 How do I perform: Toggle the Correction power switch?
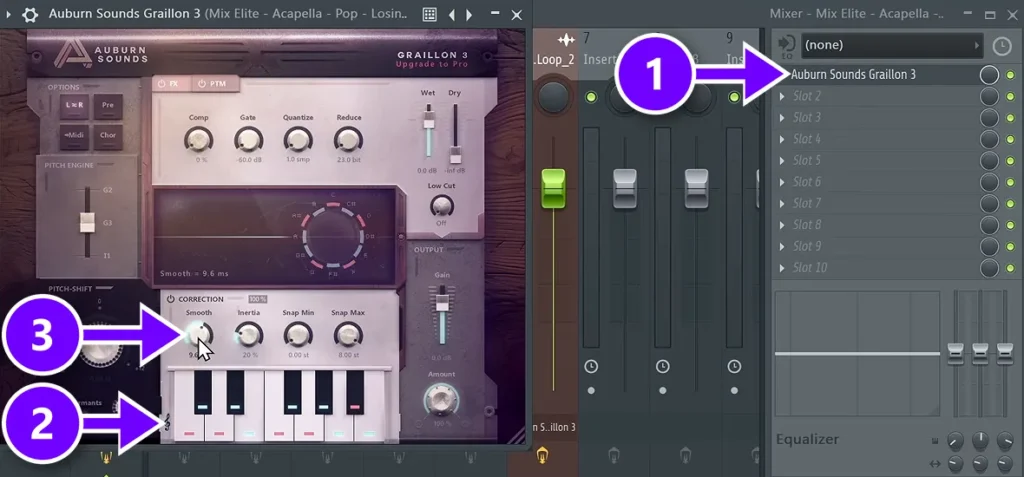click(171, 299)
